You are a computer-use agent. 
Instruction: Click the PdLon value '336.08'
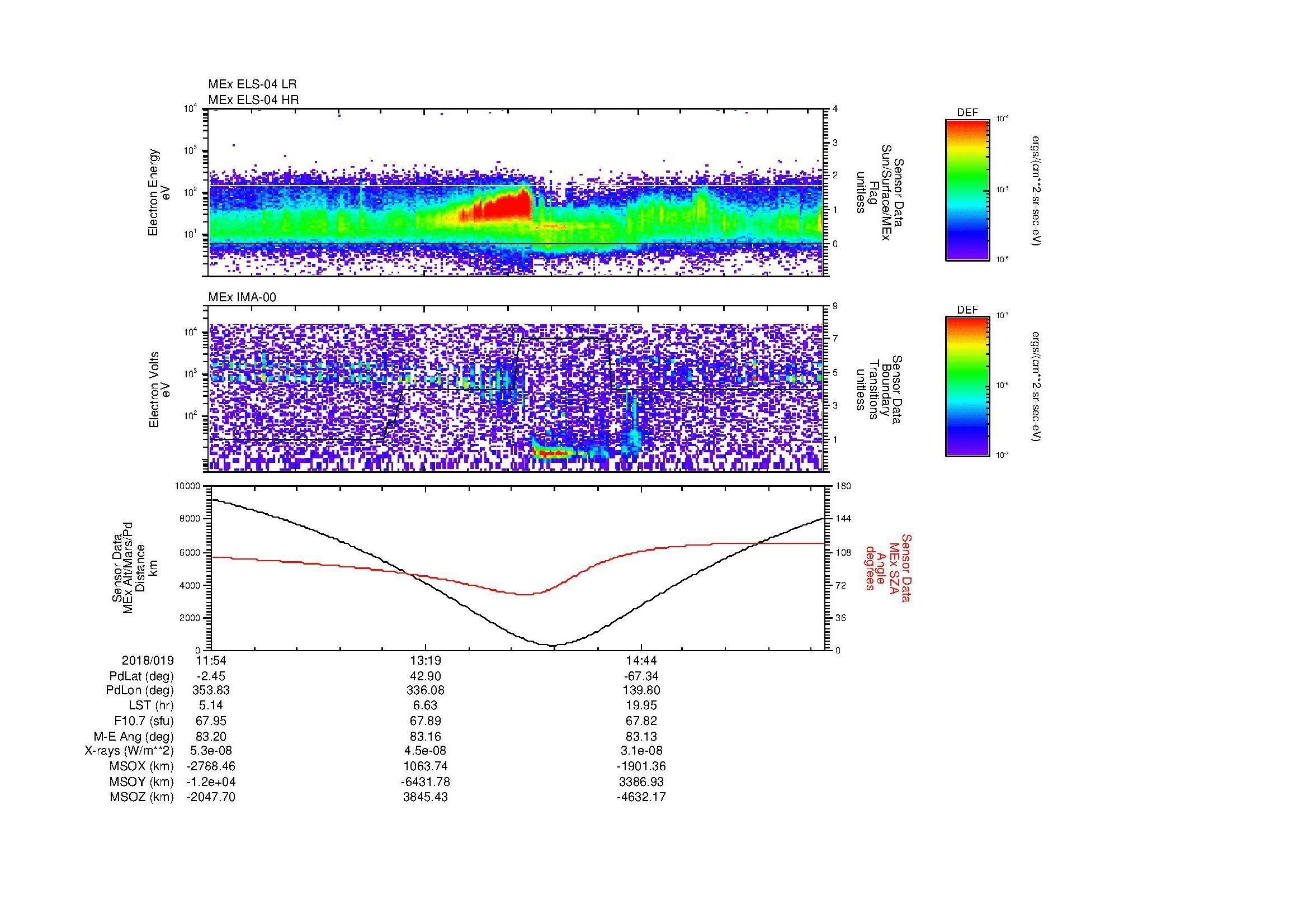pos(426,690)
